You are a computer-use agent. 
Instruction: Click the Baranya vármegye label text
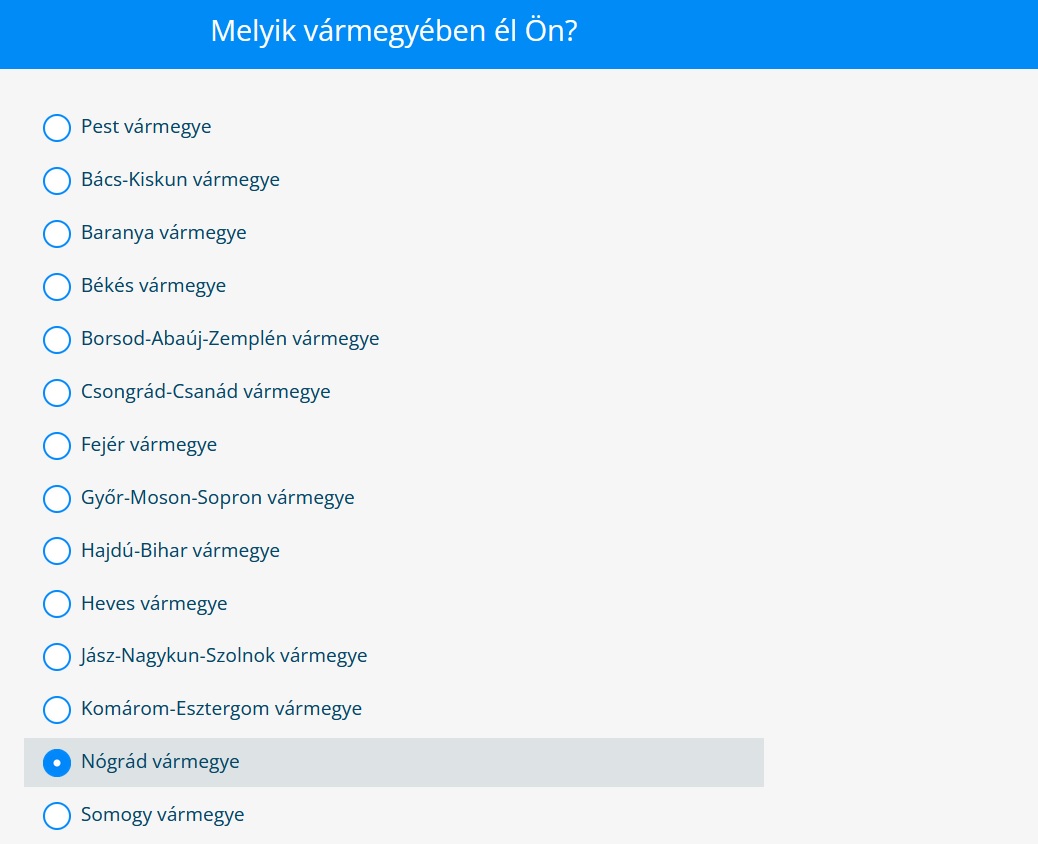(163, 233)
